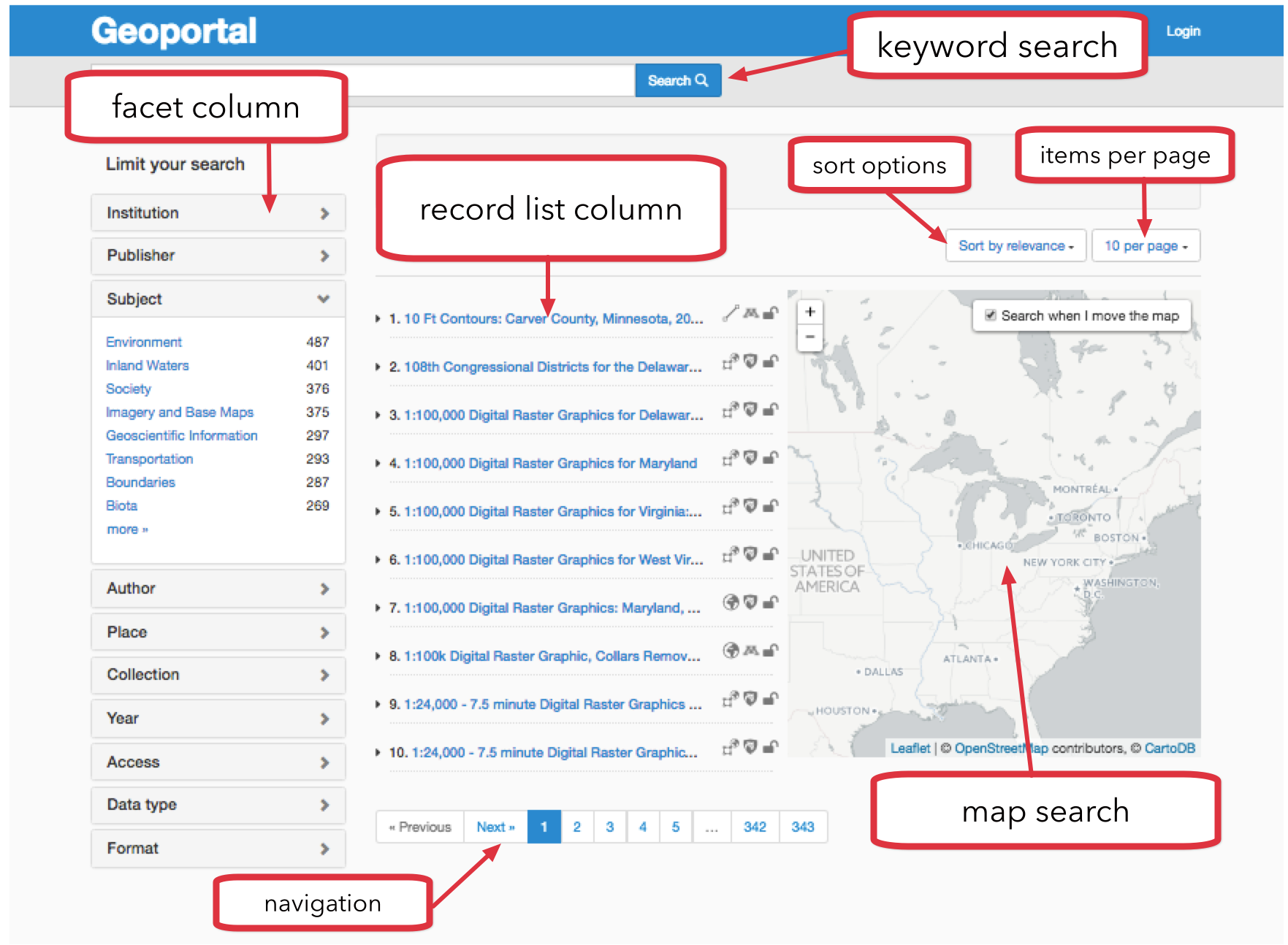
Task: Expand result 5 using its disclosure triangle
Action: pyautogui.click(x=378, y=512)
